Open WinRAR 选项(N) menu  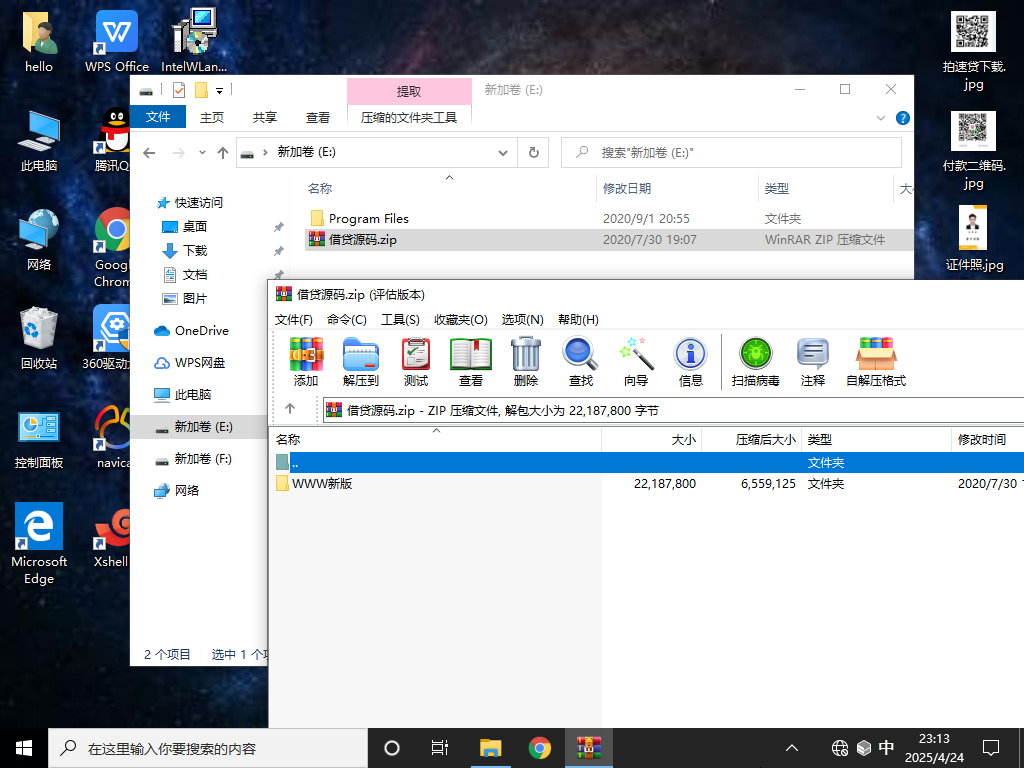pos(522,319)
